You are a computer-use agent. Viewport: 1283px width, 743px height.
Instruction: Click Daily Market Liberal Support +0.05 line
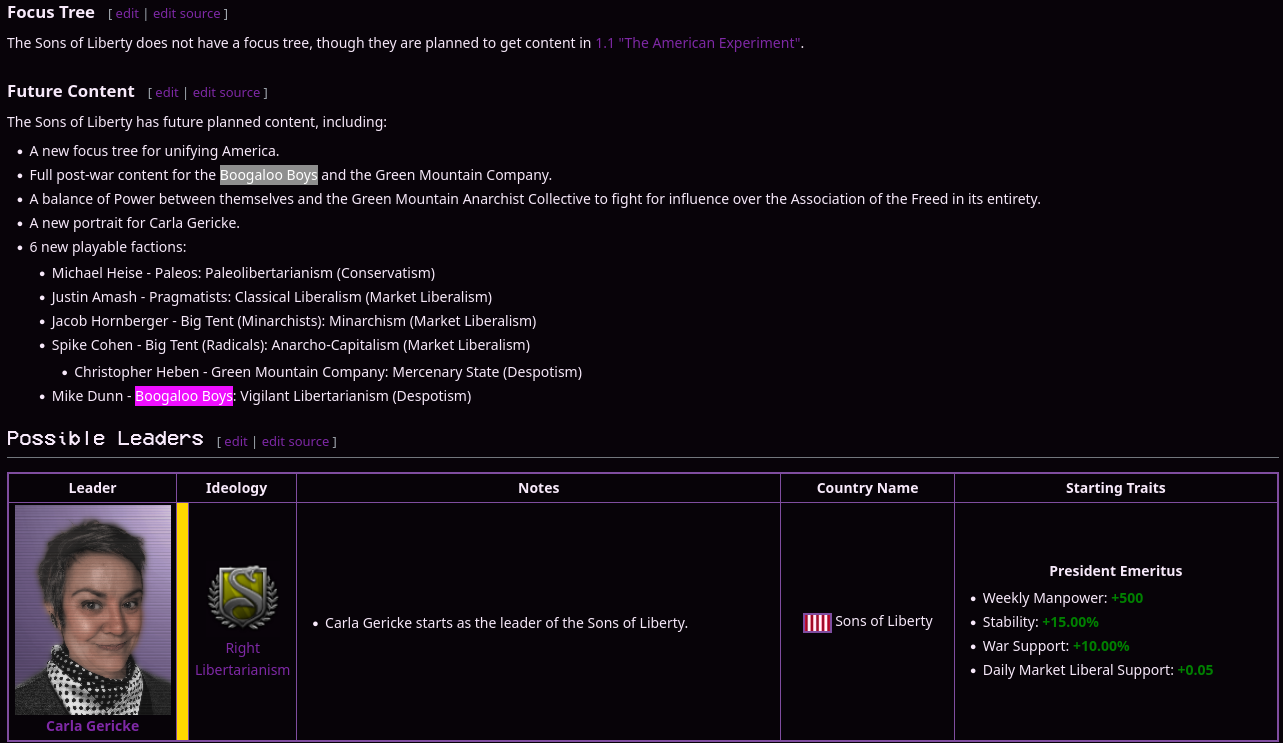click(1098, 670)
